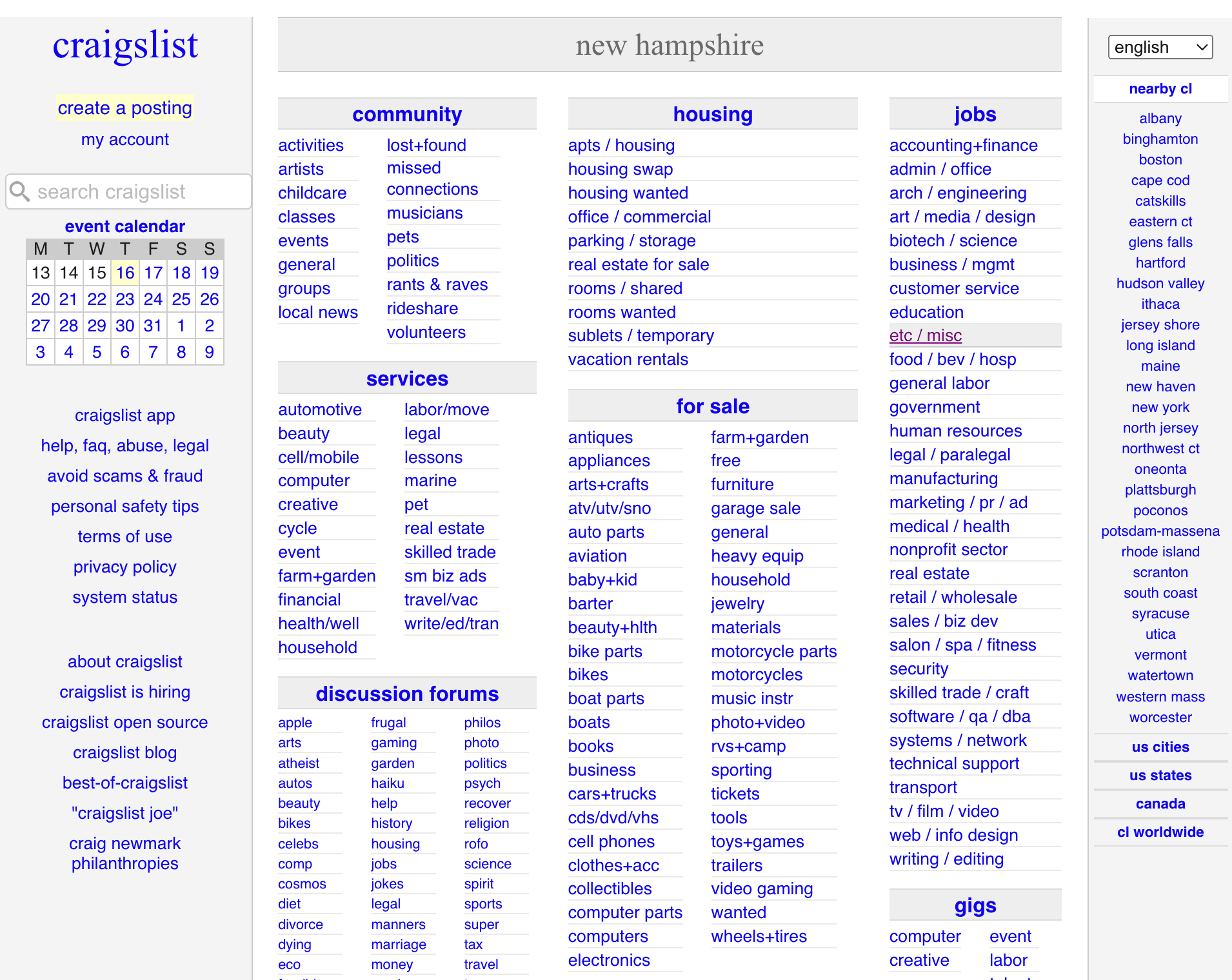1232x980 pixels.
Task: Browse wheels+tires for sale
Action: [759, 936]
